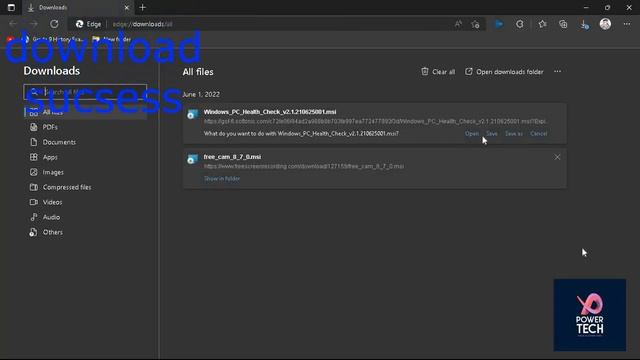Image resolution: width=640 pixels, height=360 pixels.
Task: Open Edge Settings and more menu
Action: click(627, 24)
